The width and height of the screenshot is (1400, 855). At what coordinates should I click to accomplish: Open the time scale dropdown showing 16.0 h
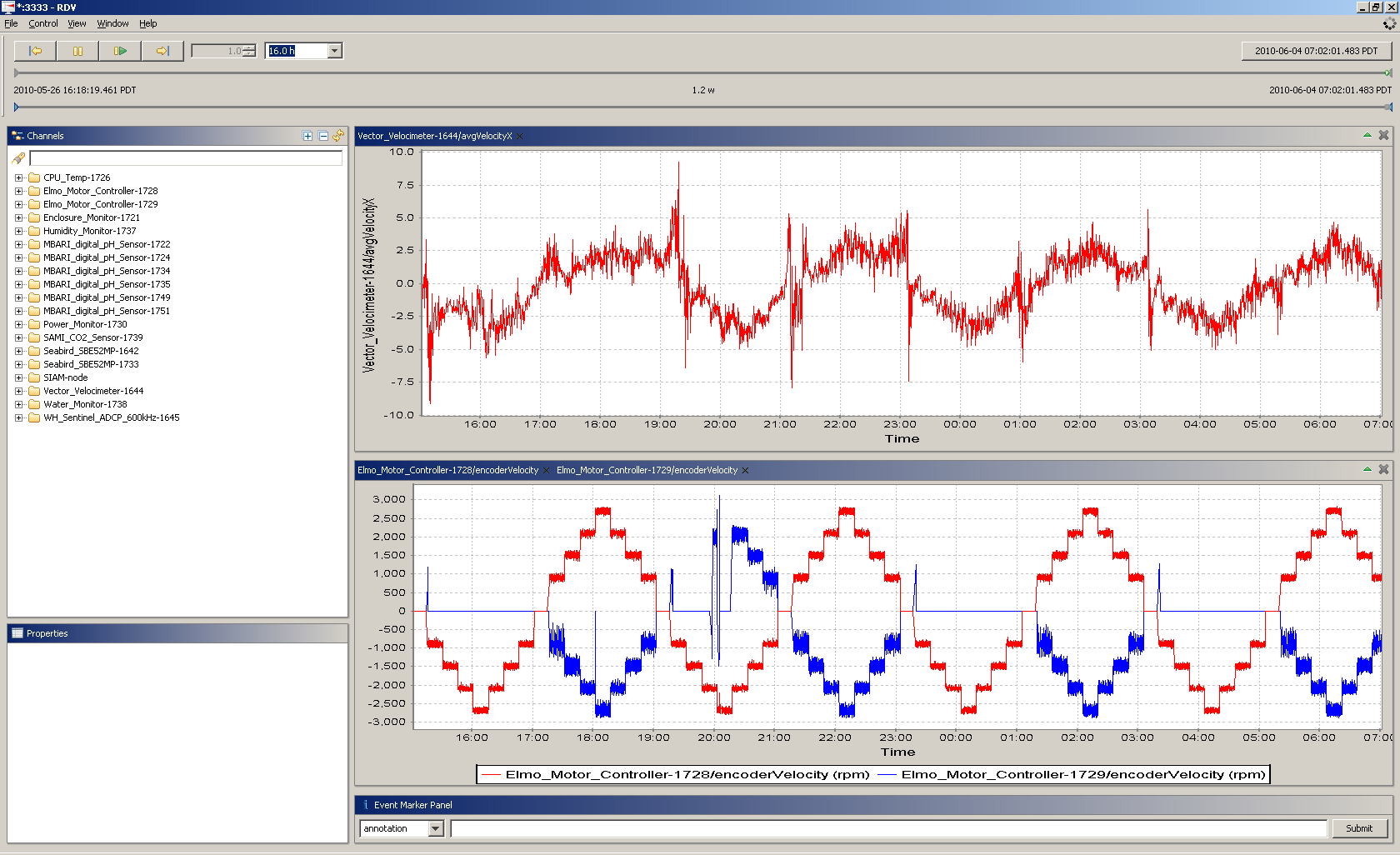click(334, 51)
